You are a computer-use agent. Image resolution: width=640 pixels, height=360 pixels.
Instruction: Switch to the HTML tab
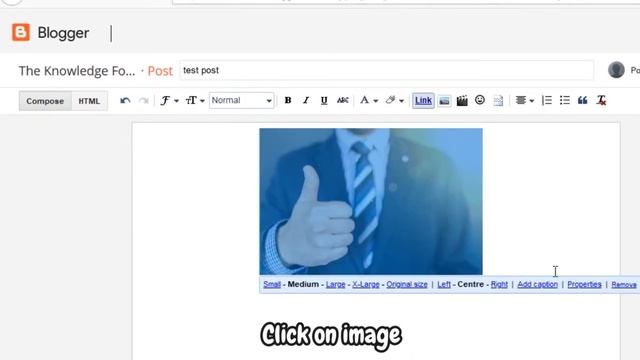[x=89, y=101]
